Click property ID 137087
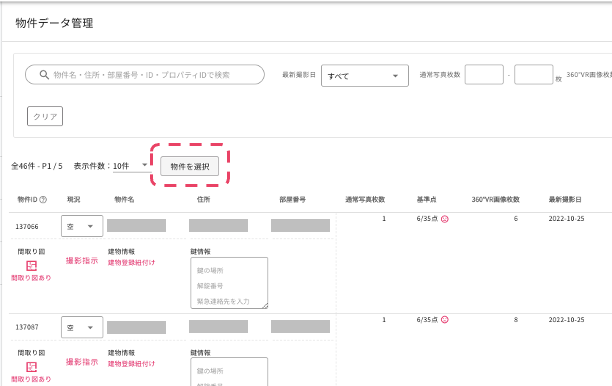Image resolution: width=612 pixels, height=386 pixels. (27, 327)
